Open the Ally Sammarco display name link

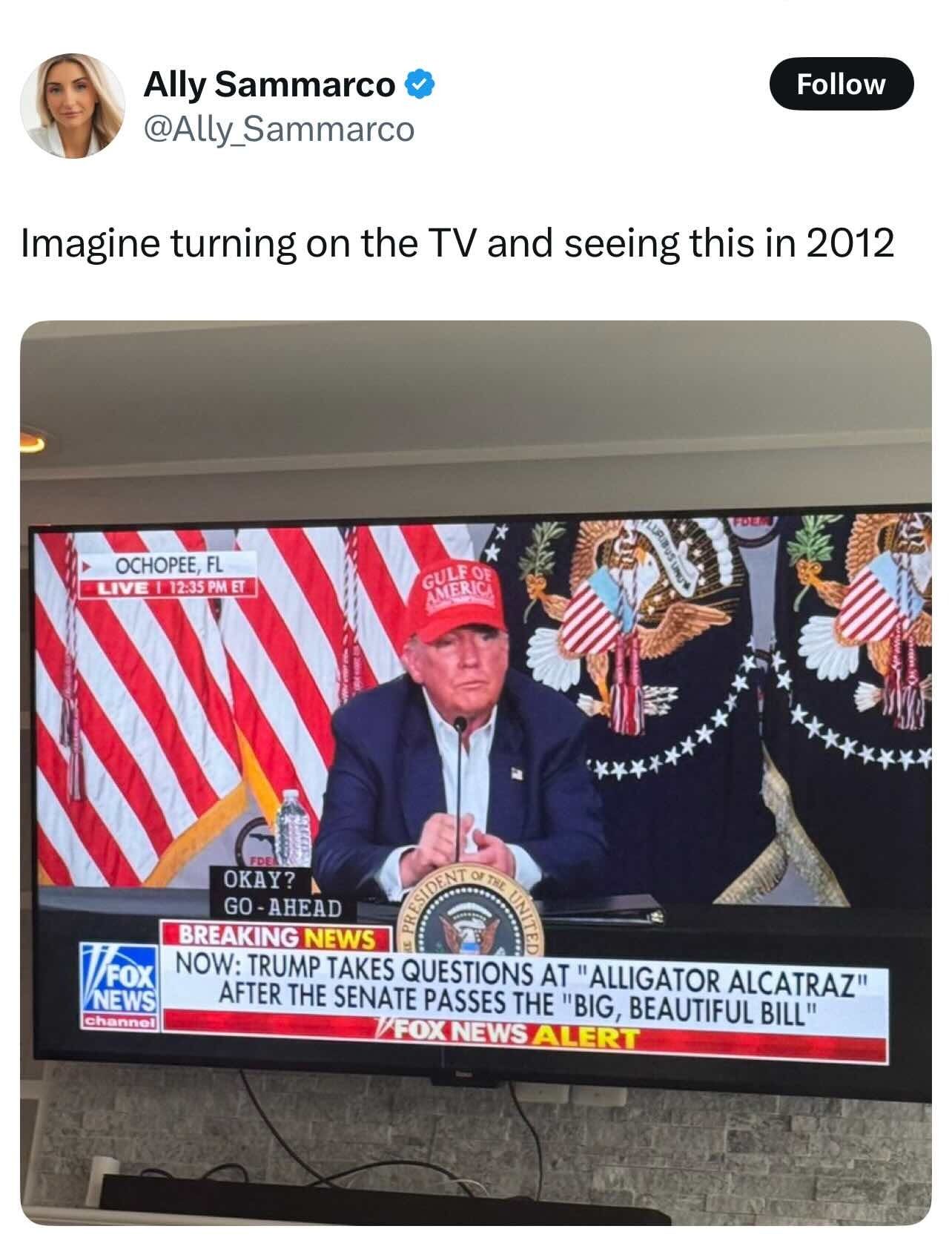tap(268, 85)
